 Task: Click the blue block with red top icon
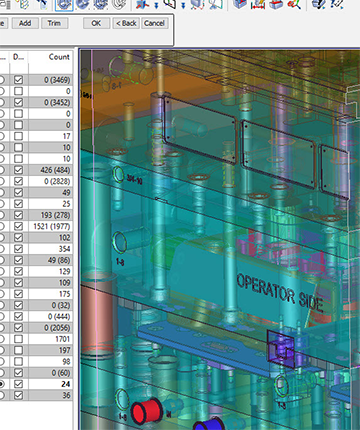tap(276, 4)
